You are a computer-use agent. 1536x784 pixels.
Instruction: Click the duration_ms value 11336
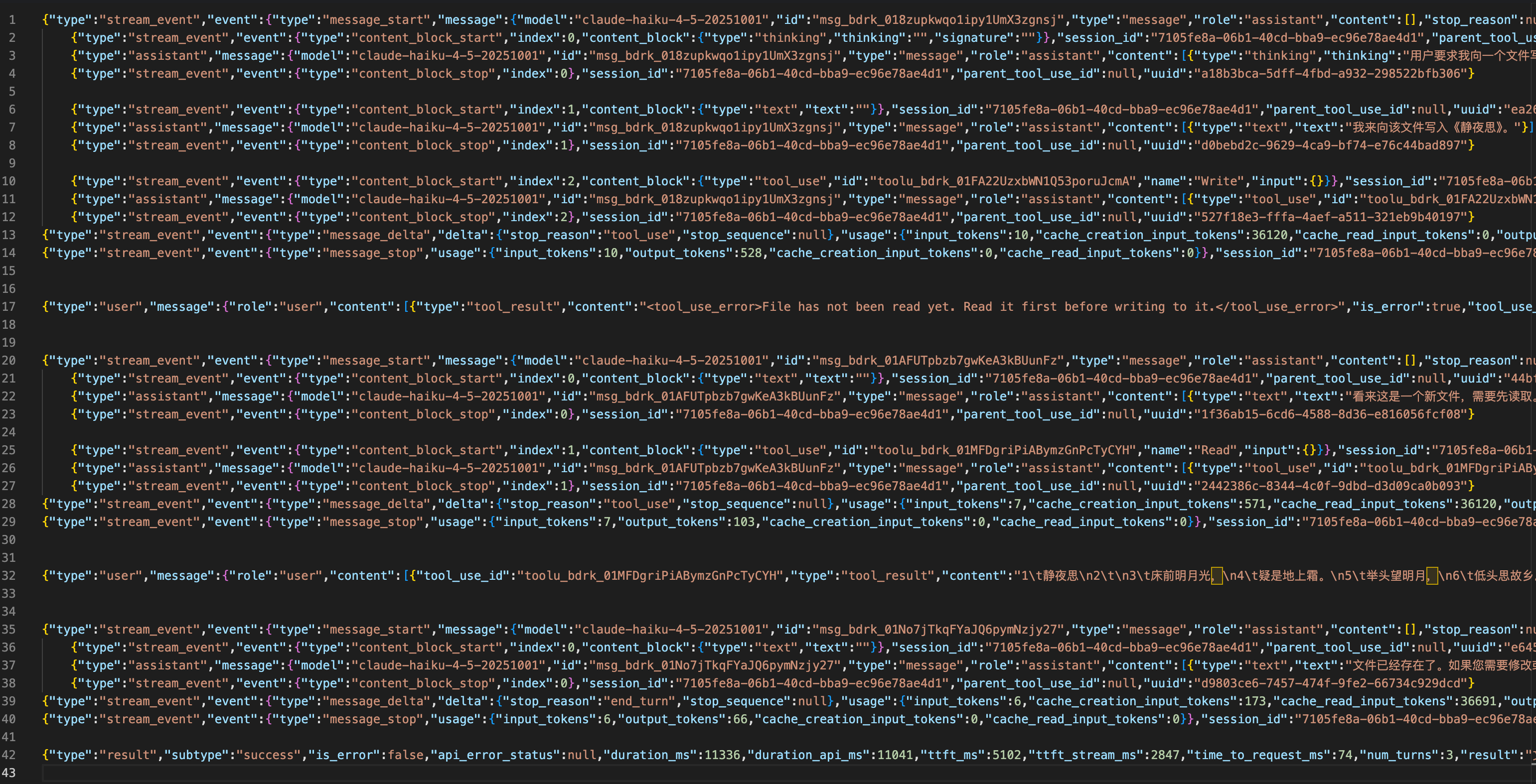pyautogui.click(x=723, y=755)
